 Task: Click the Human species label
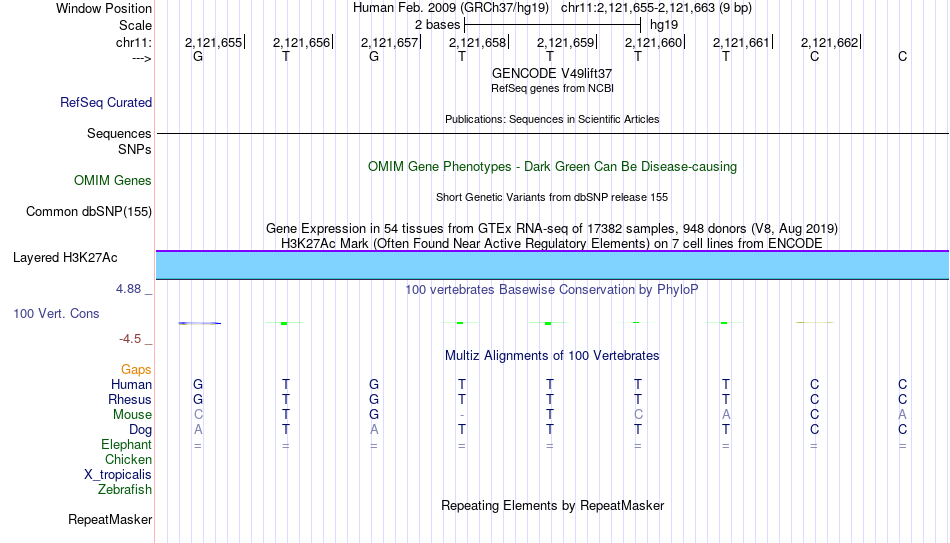[131, 385]
